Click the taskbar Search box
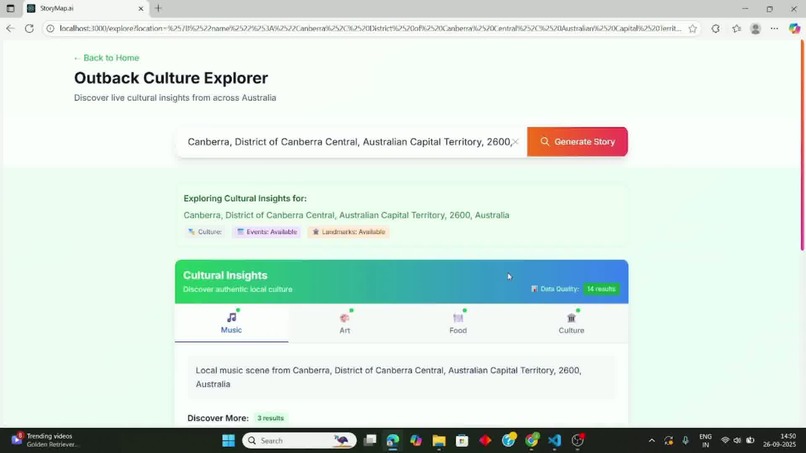 (x=299, y=441)
